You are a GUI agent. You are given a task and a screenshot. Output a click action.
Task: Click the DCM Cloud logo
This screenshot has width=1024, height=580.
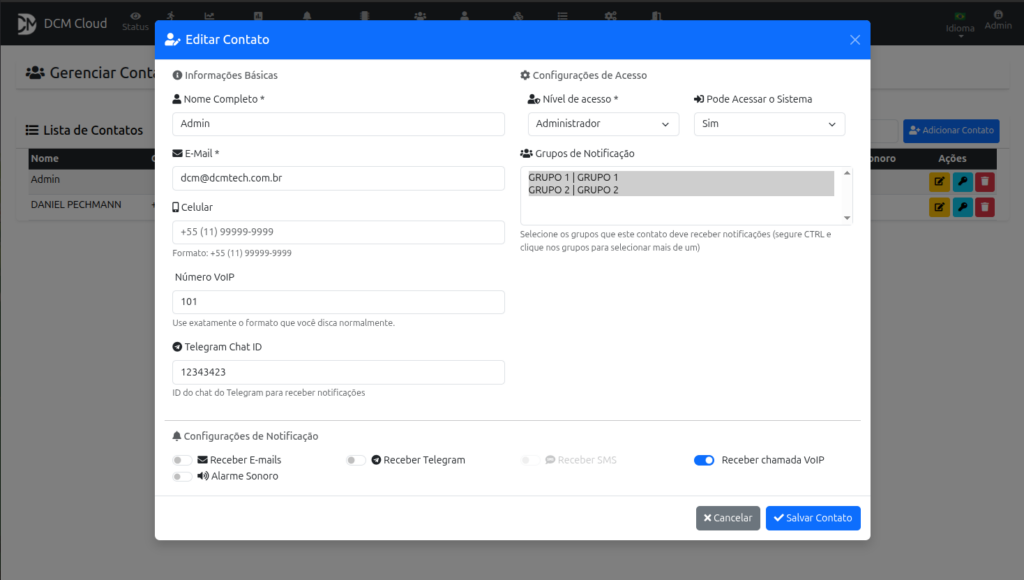click(x=27, y=23)
